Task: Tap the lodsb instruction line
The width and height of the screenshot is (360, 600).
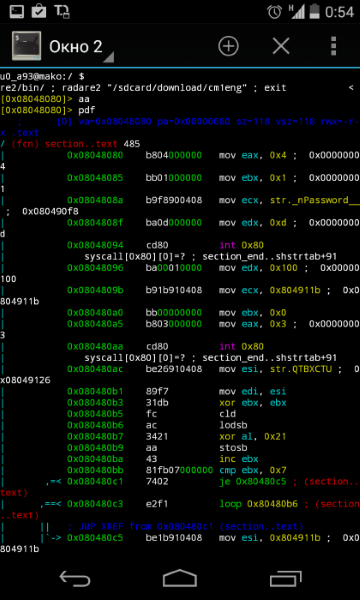Action: [157, 426]
